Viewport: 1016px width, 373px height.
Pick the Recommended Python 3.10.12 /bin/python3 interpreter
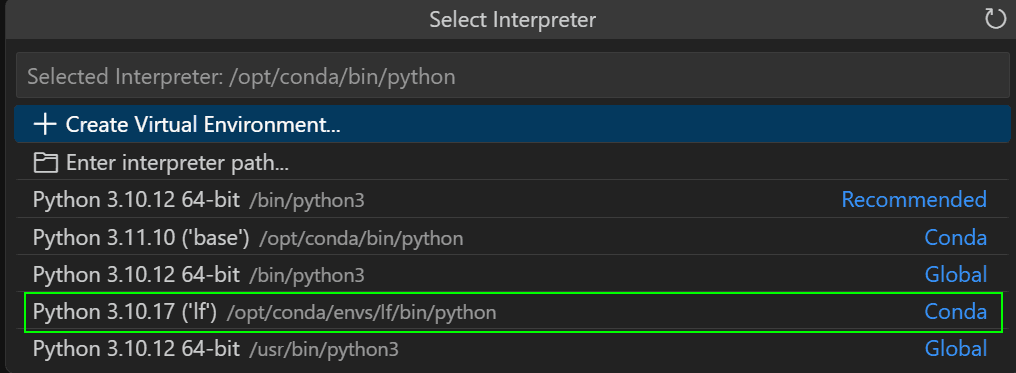click(x=513, y=199)
